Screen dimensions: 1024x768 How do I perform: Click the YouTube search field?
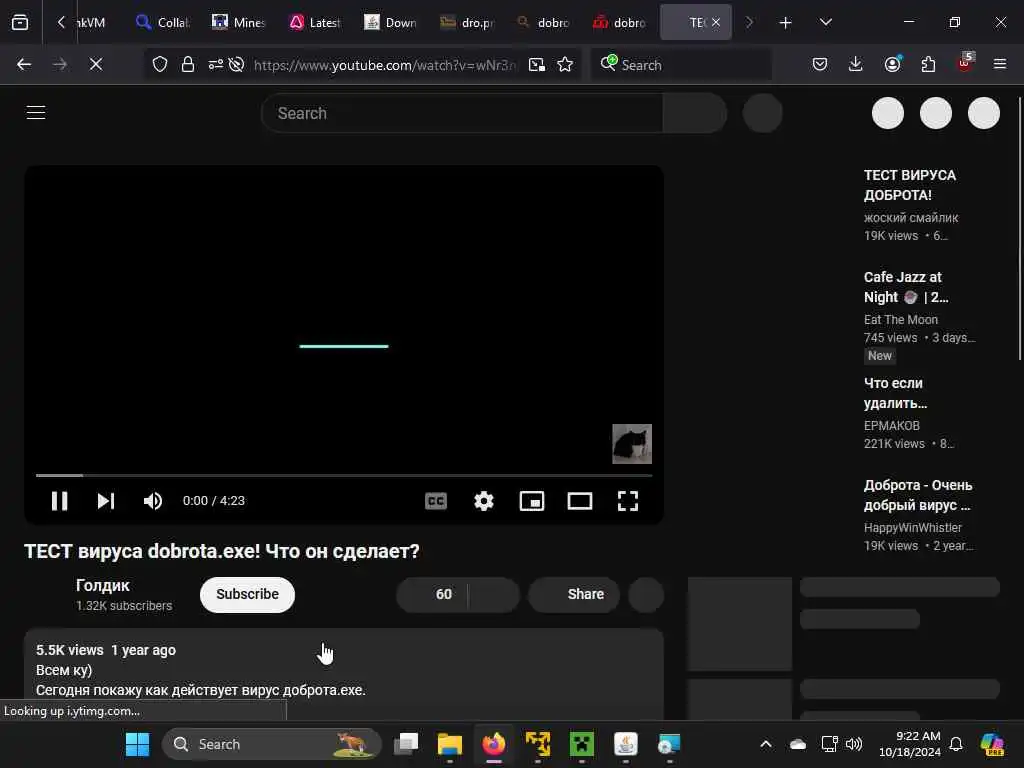coord(462,113)
